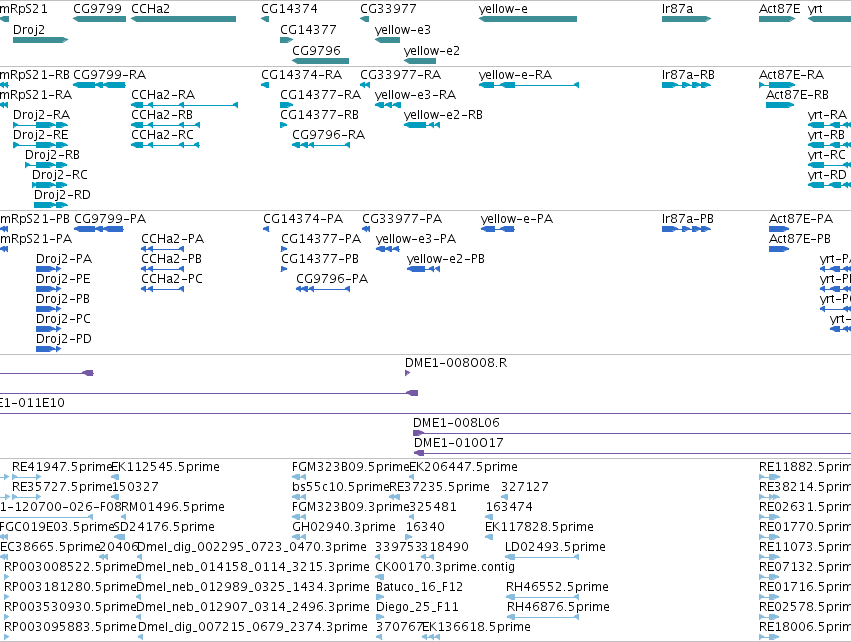
Task: Open protein Ir87a-PB
Action: coord(688,219)
